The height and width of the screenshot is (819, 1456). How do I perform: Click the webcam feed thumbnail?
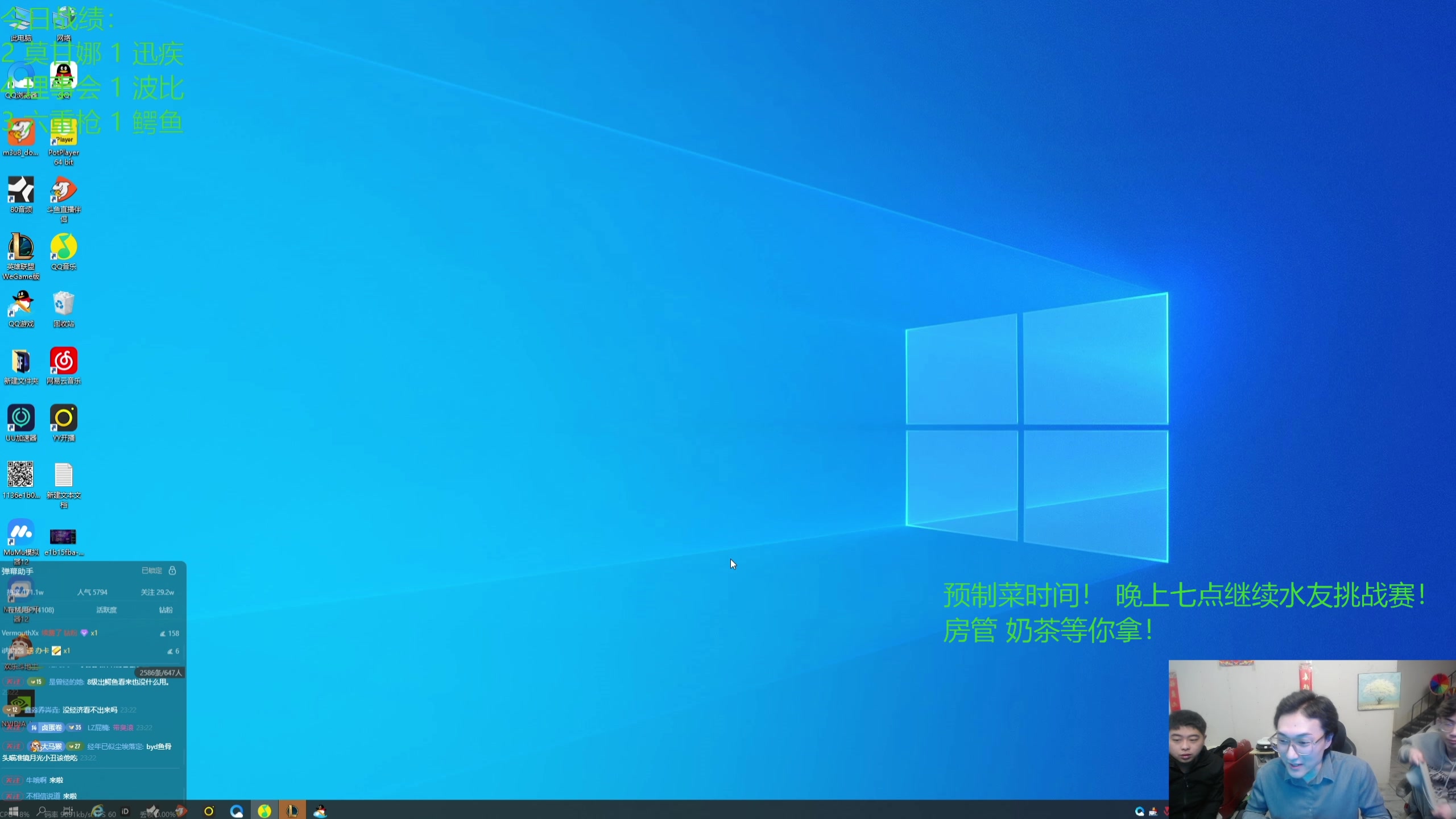point(1312,739)
